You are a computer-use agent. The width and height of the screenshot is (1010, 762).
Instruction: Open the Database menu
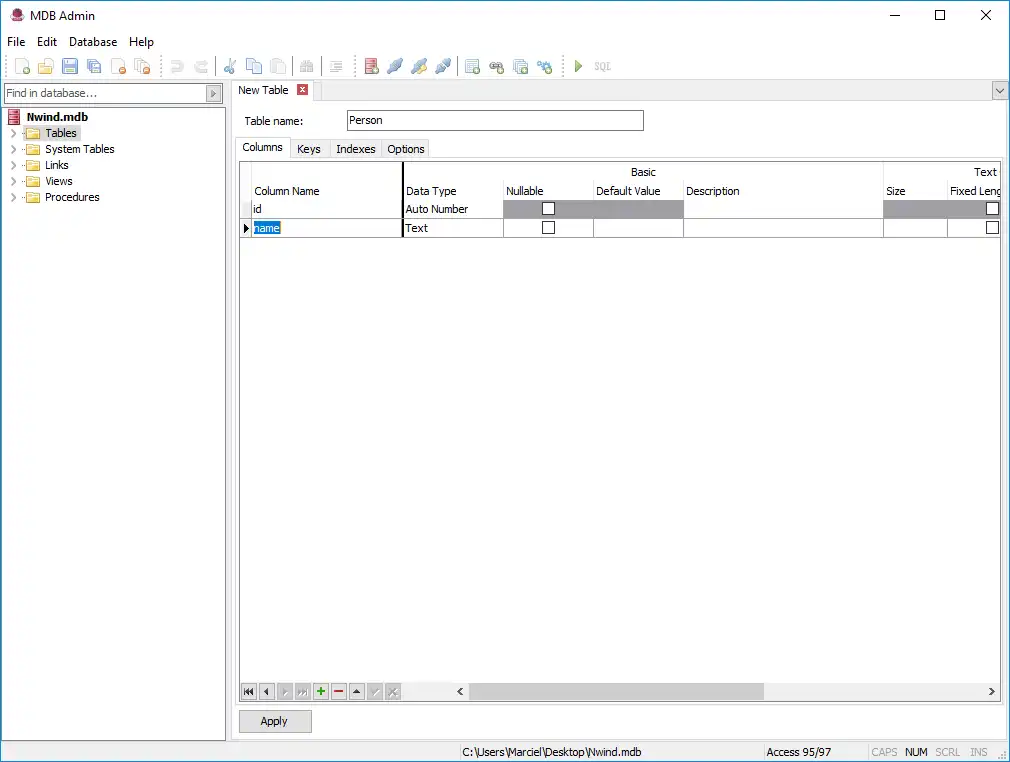point(93,42)
